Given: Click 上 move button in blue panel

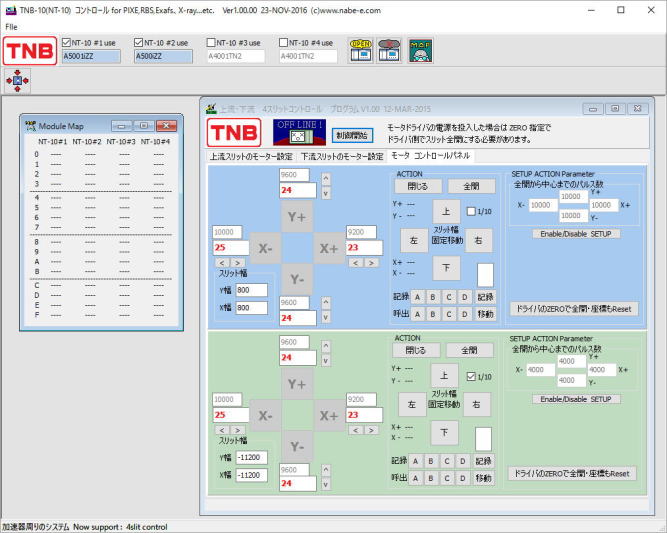Looking at the screenshot, I should click(x=446, y=211).
